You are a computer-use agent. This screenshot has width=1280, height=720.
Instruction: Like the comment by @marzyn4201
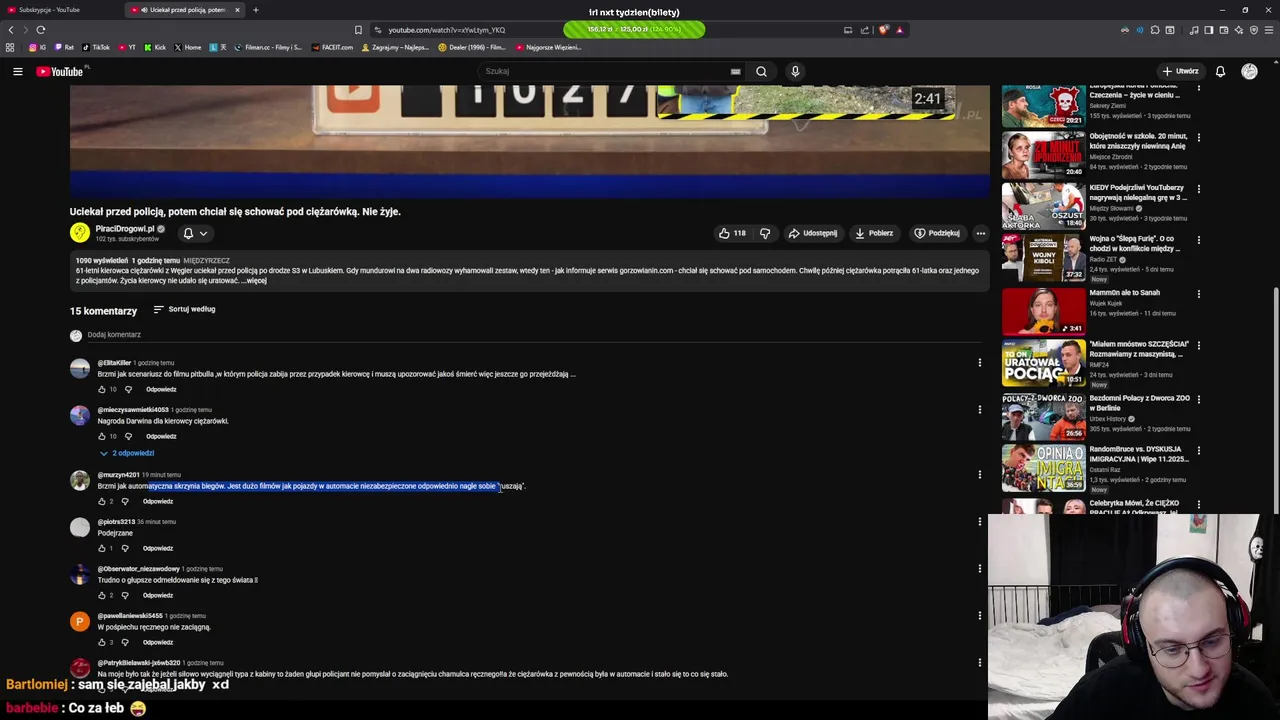[x=101, y=501]
